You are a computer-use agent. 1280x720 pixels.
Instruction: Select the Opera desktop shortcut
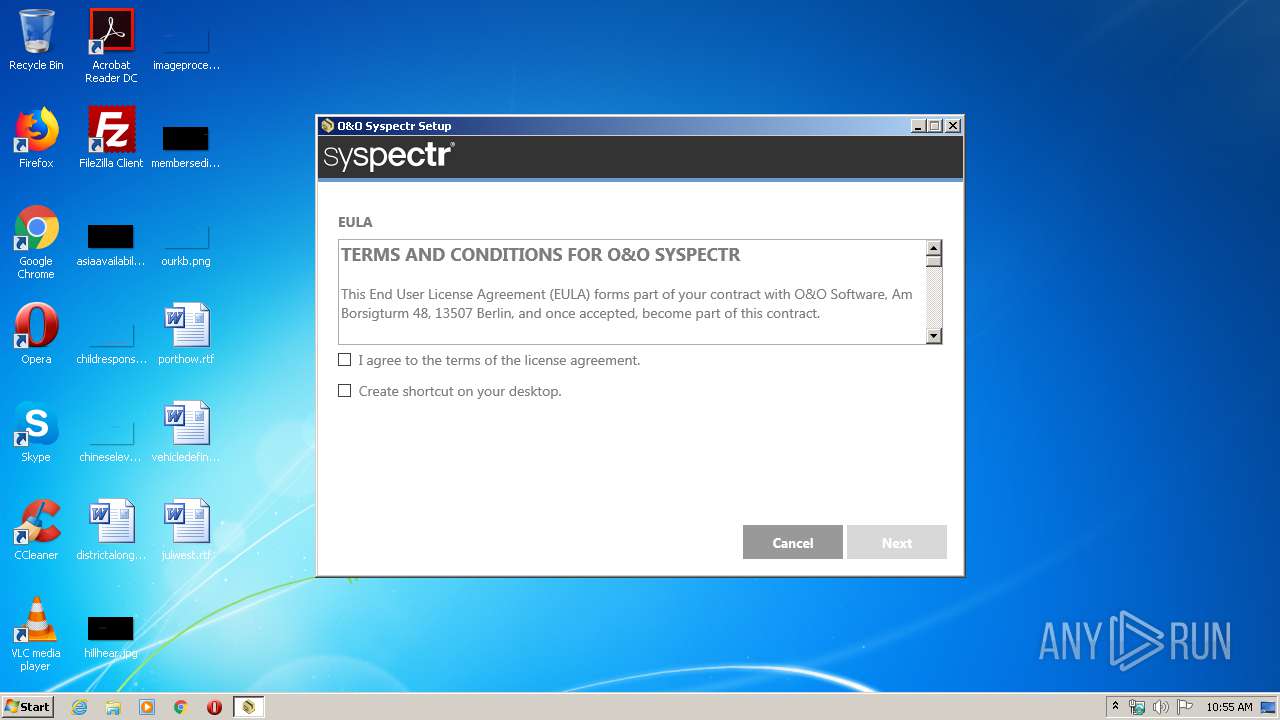(36, 334)
